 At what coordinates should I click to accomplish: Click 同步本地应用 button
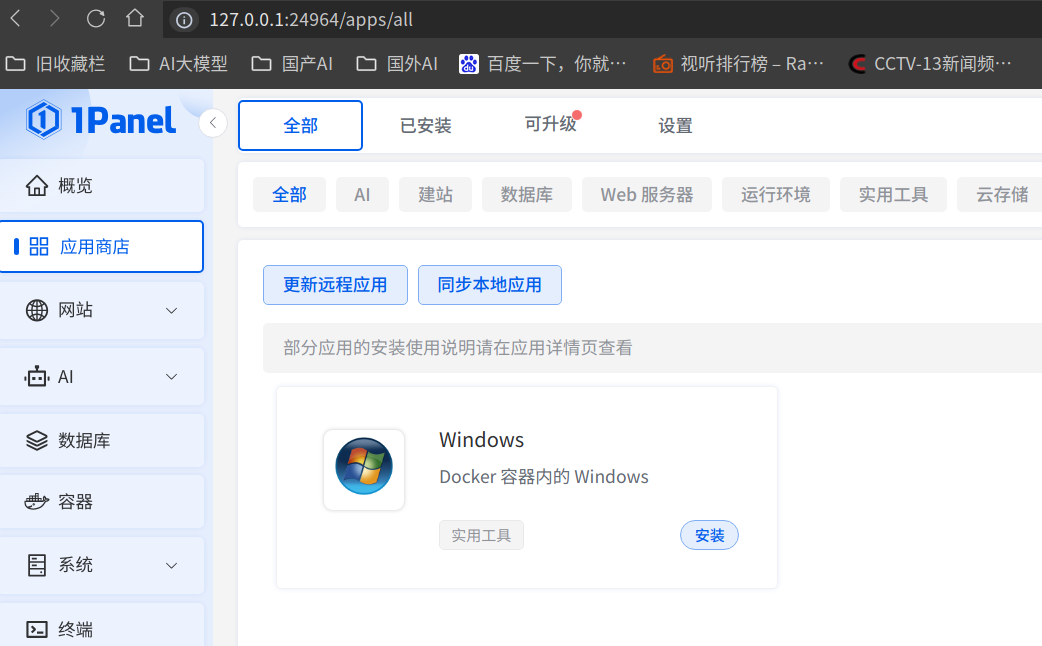[x=490, y=285]
